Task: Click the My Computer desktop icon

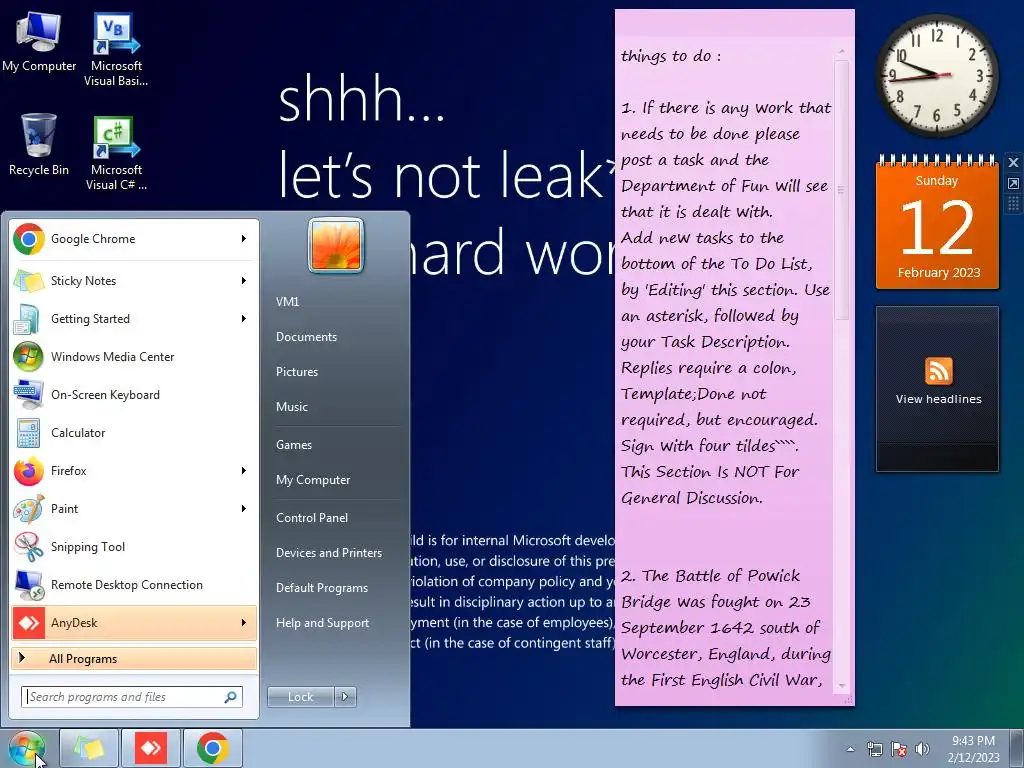Action: [x=39, y=42]
